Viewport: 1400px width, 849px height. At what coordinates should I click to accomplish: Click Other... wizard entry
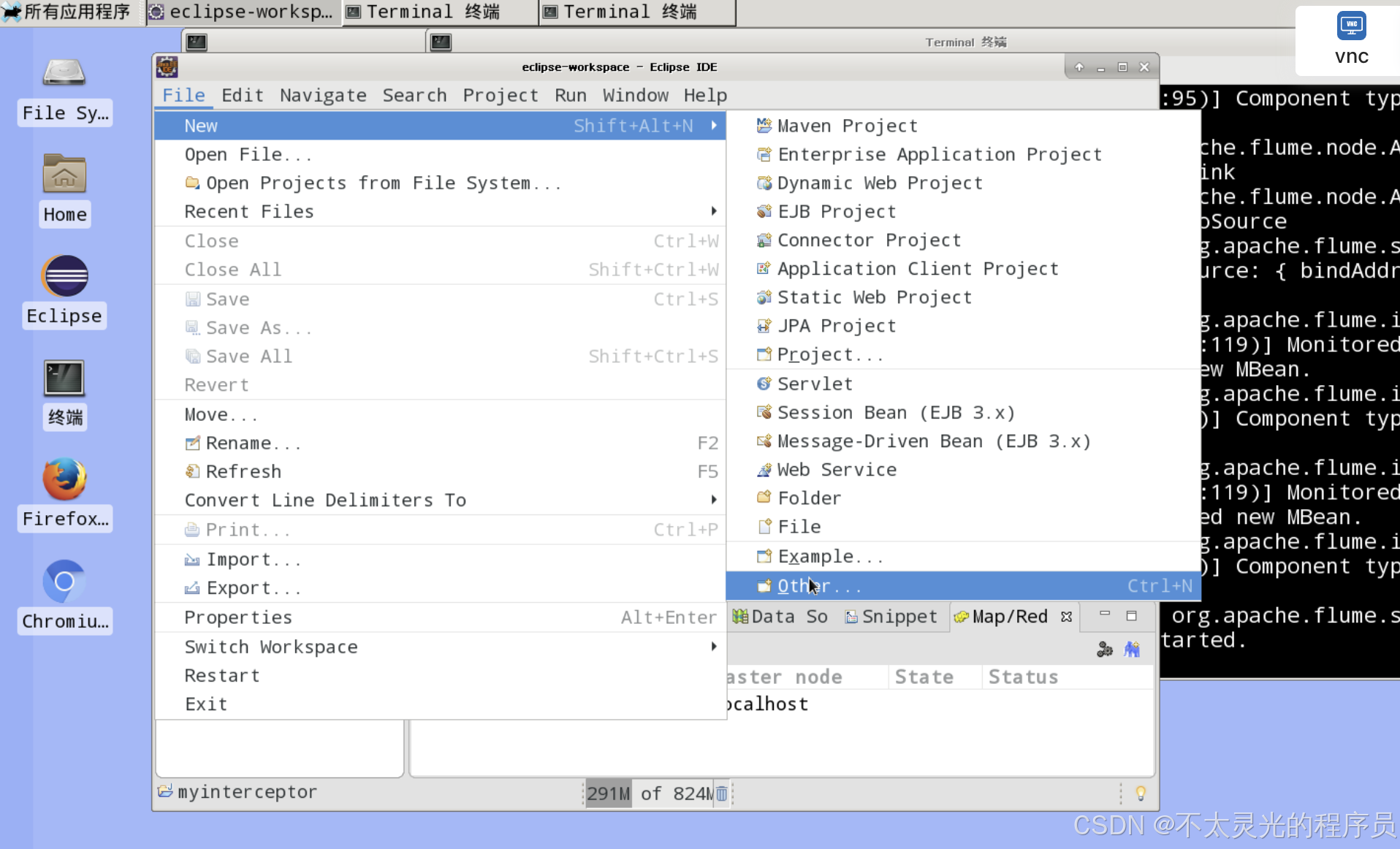tap(963, 585)
